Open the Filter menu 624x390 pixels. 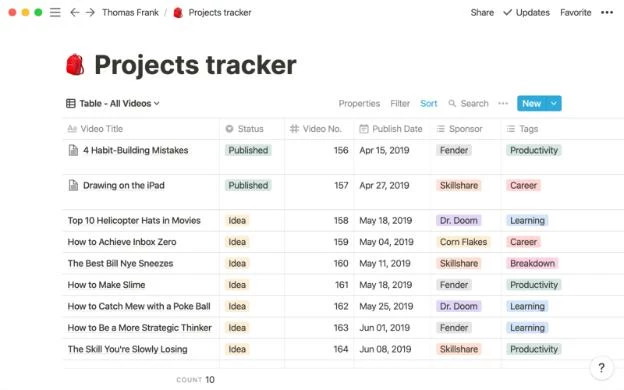400,103
